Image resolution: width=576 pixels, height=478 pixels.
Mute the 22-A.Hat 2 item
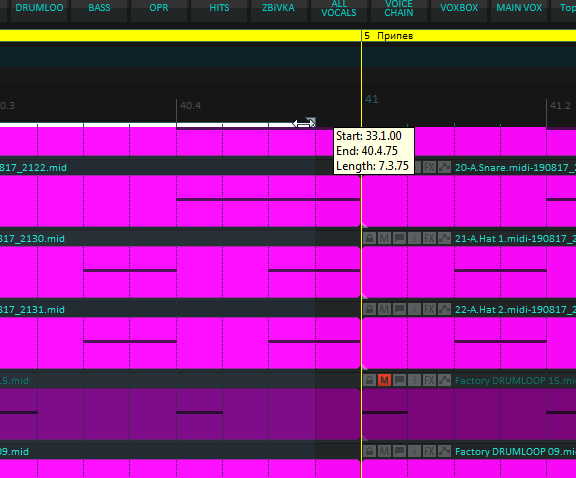[384, 309]
